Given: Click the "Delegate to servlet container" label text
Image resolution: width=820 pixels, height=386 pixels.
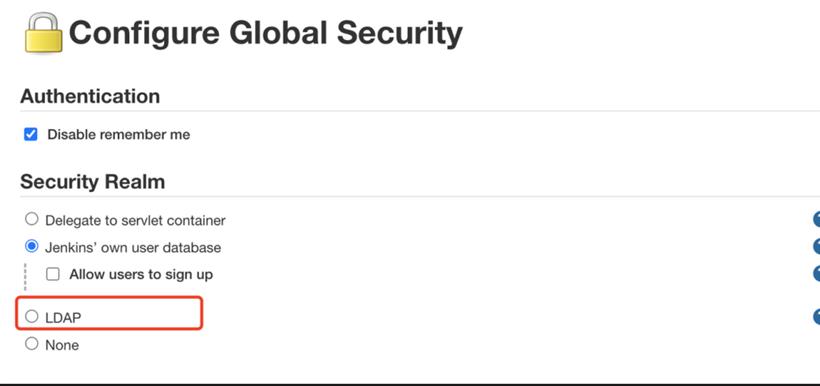Looking at the screenshot, I should click(135, 220).
